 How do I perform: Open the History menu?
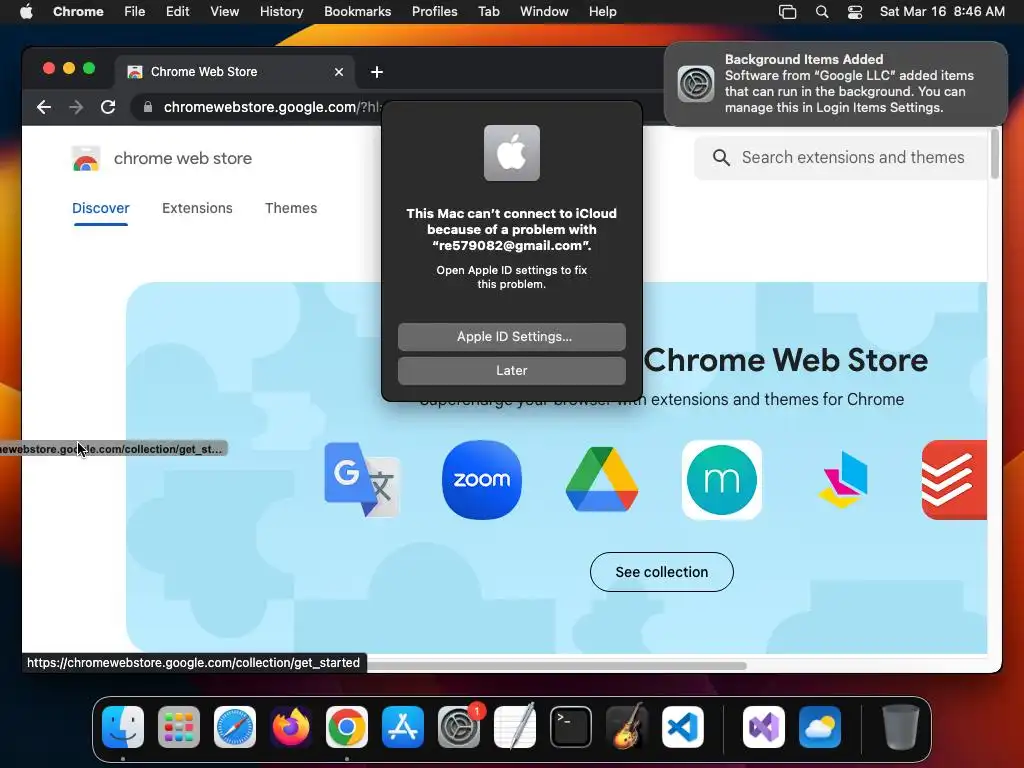coord(281,11)
